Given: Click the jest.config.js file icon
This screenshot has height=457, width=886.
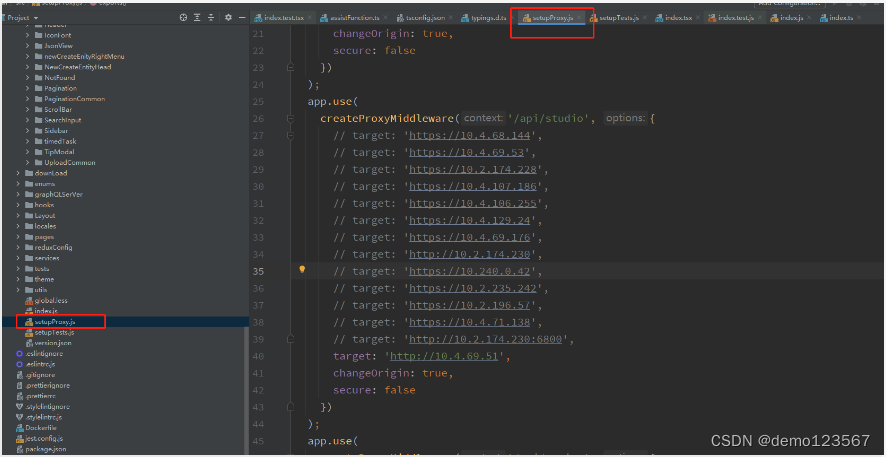Looking at the screenshot, I should click(20, 438).
